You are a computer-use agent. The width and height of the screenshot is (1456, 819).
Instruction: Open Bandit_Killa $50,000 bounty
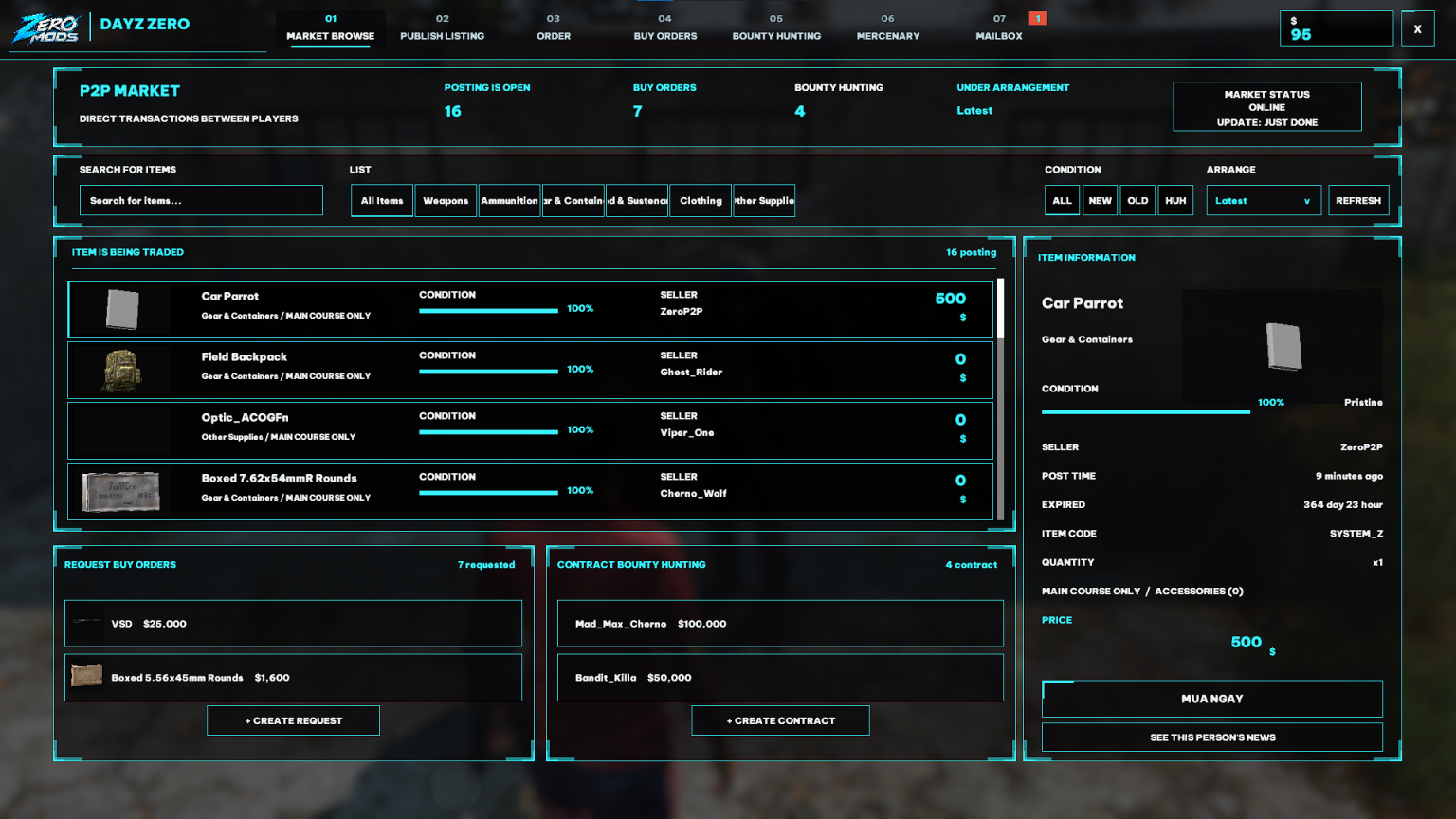[x=780, y=678]
